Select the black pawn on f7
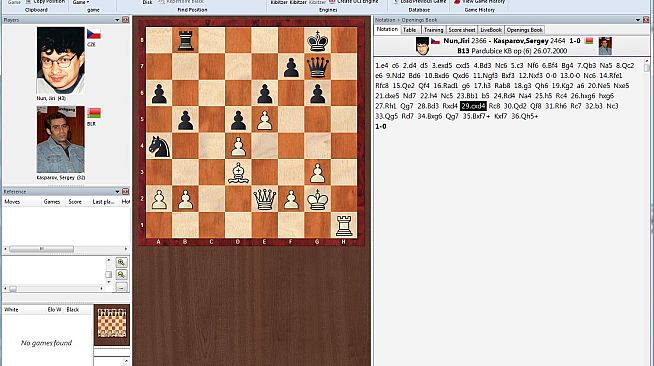 [x=291, y=67]
